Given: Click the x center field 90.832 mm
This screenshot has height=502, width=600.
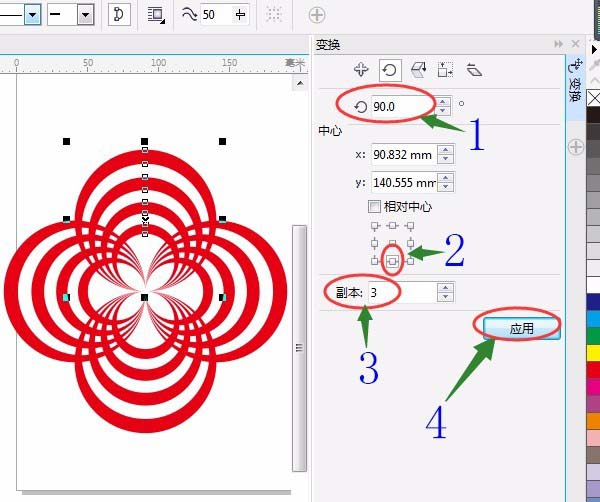Looking at the screenshot, I should 404,155.
